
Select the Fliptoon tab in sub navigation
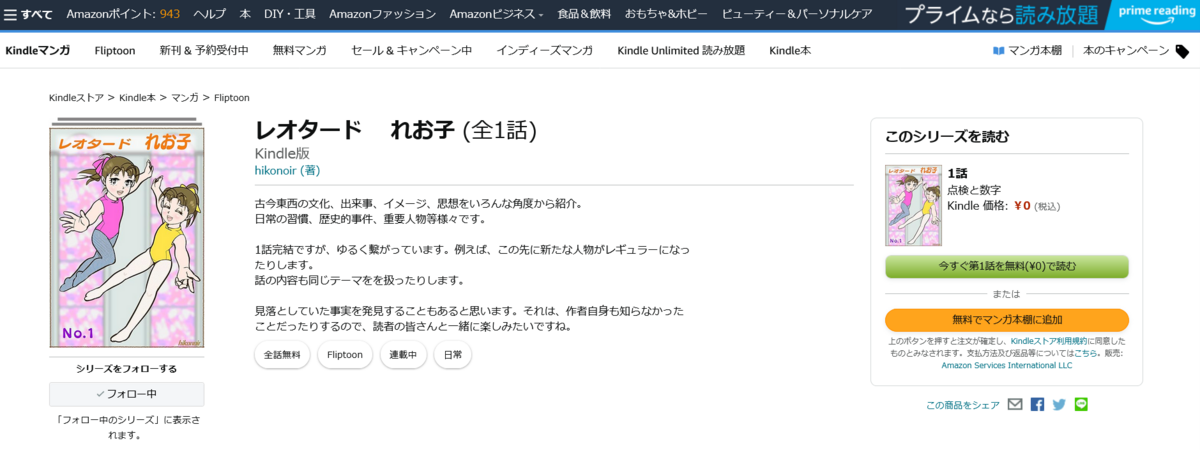pos(115,50)
